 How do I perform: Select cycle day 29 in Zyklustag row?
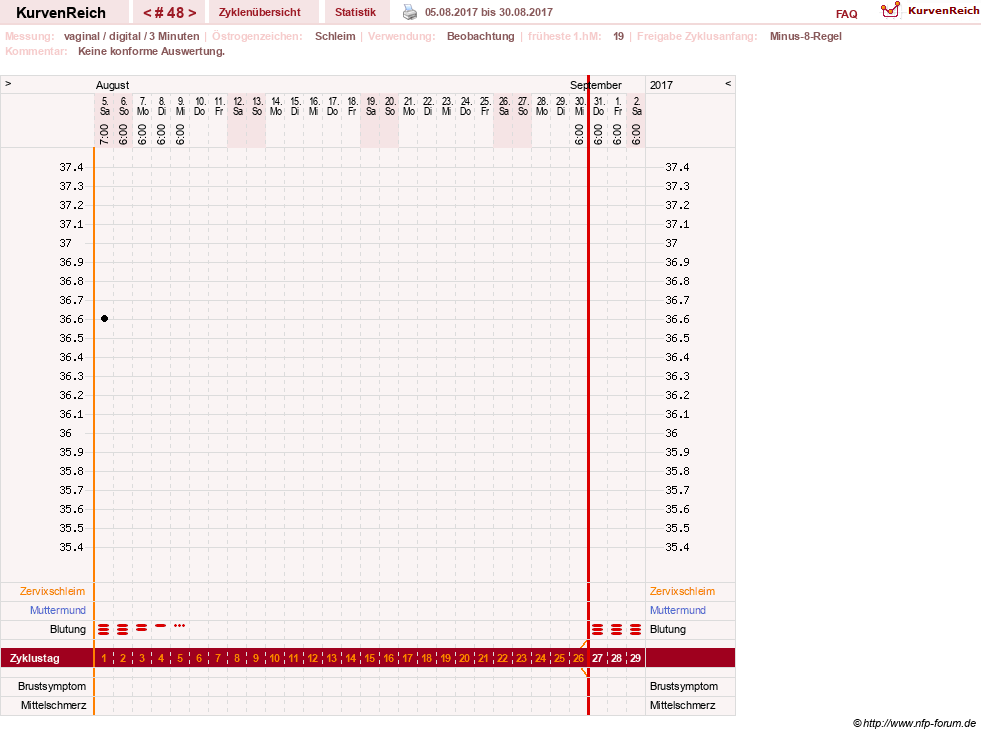636,658
